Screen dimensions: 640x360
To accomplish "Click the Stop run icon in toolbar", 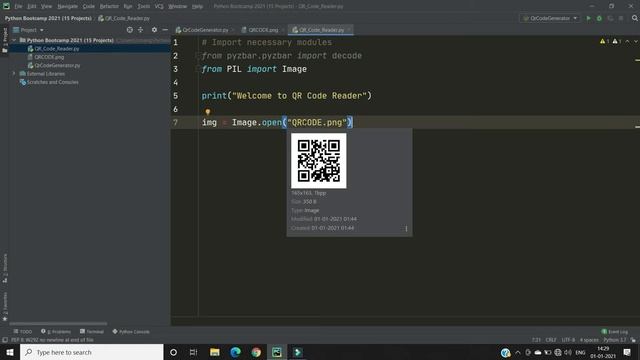I will click(621, 18).
